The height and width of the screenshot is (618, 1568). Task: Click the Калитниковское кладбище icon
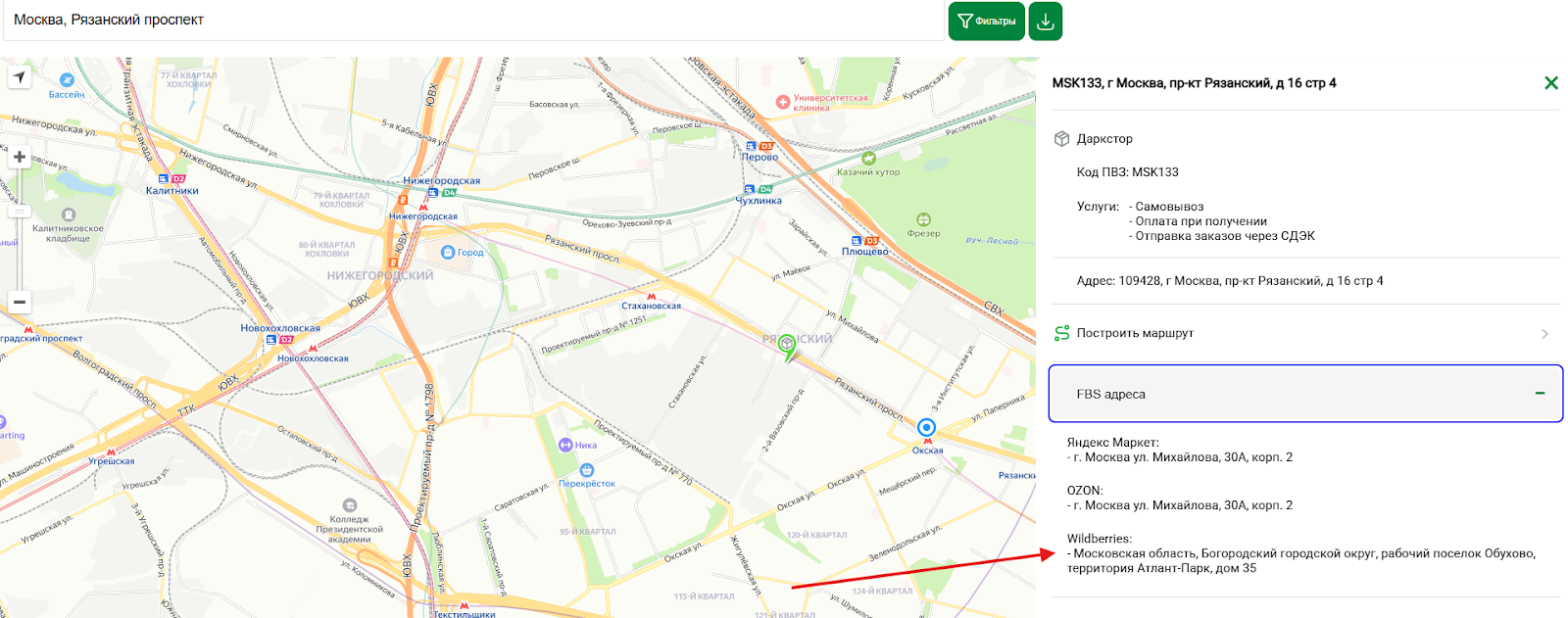tap(69, 214)
